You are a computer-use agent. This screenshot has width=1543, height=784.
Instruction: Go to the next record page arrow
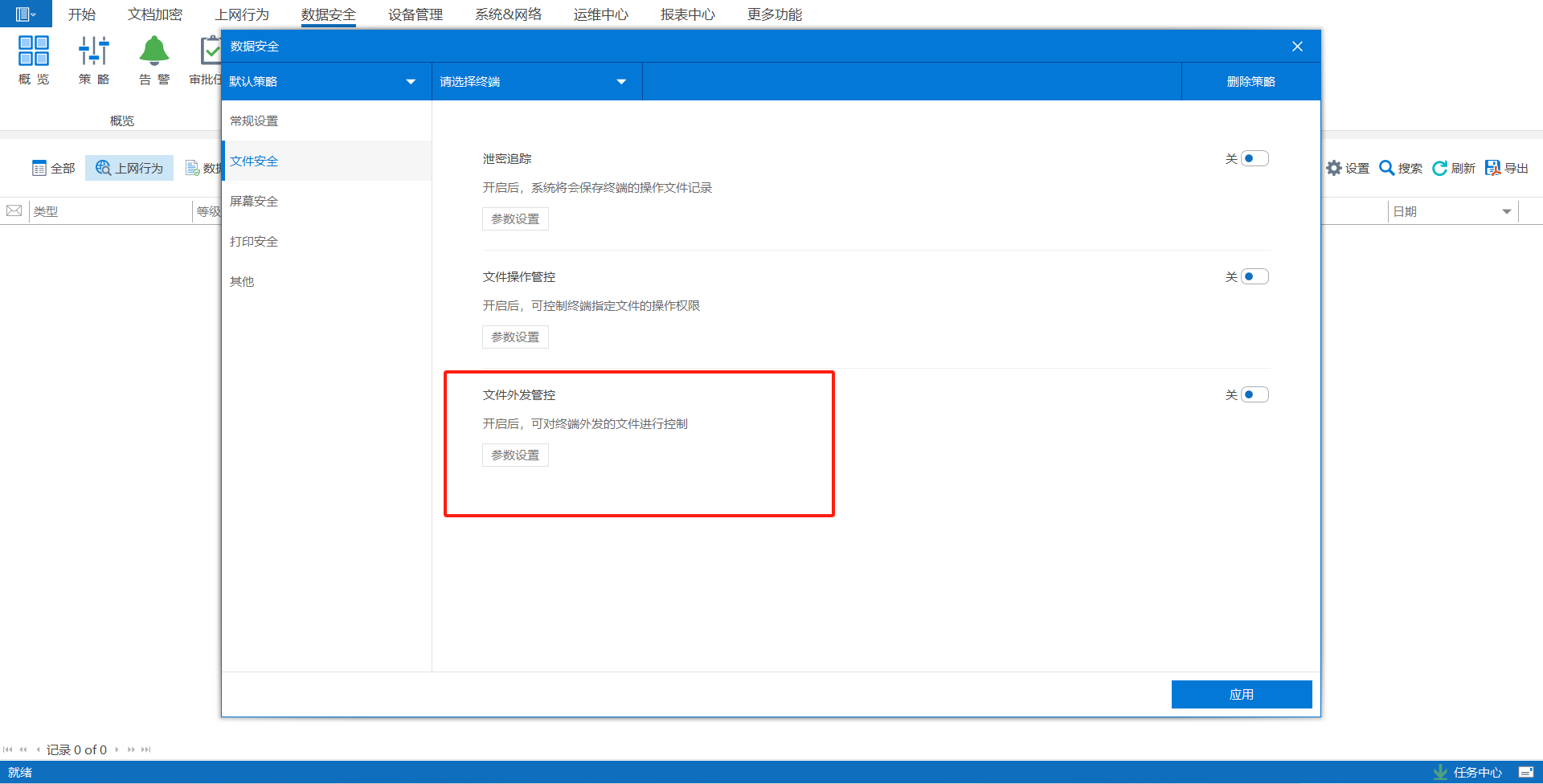tap(117, 749)
